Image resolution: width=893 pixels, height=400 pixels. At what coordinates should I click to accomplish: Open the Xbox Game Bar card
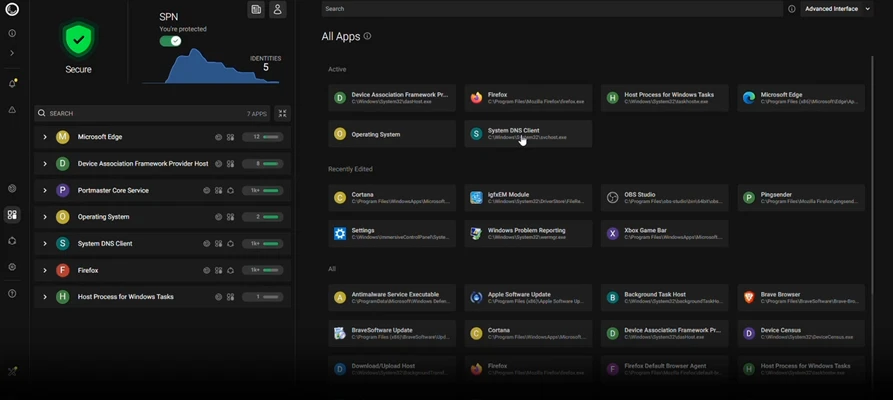(x=664, y=234)
